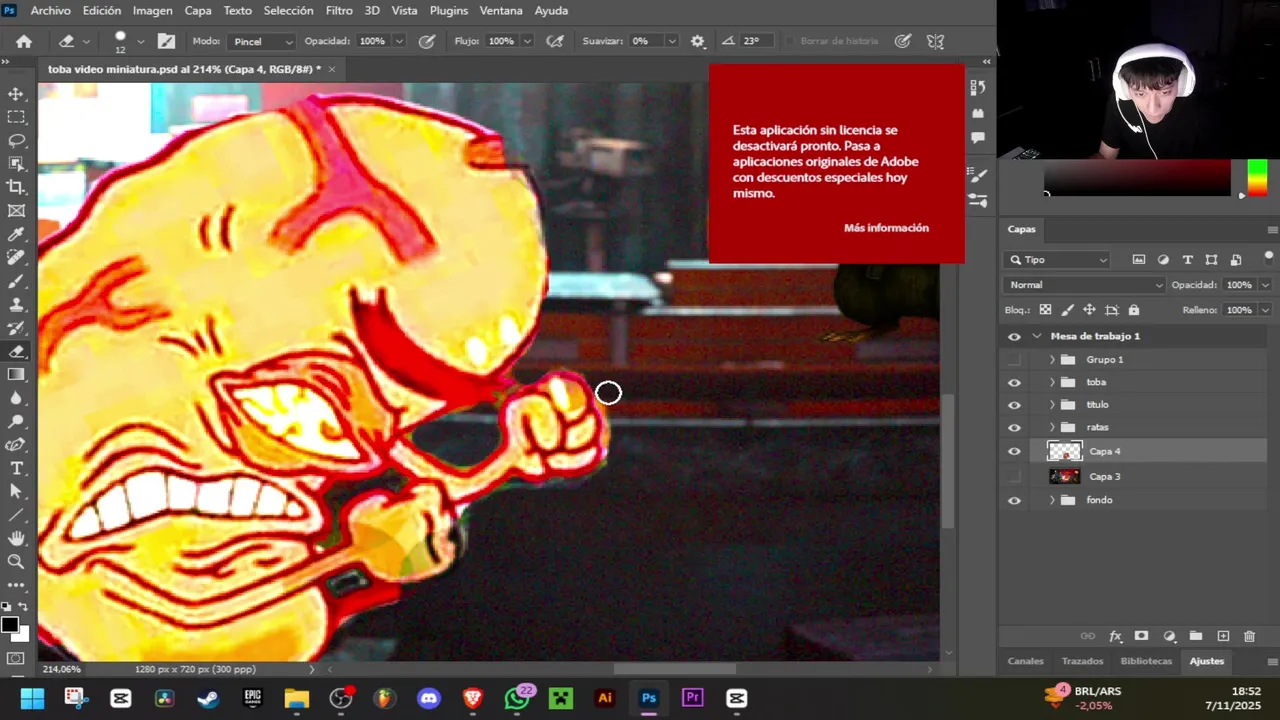Show the Capa 3 layer
1280x720 pixels.
click(1014, 477)
